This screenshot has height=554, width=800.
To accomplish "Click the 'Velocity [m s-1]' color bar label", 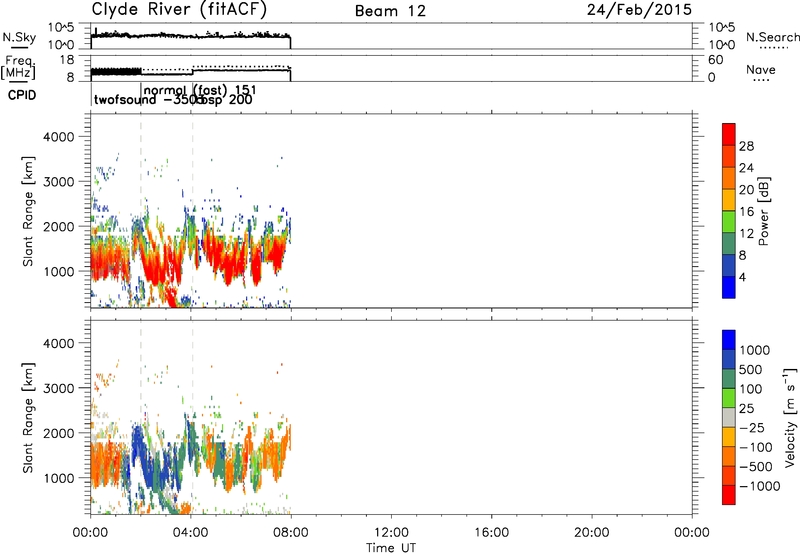I will pyautogui.click(x=790, y=417).
